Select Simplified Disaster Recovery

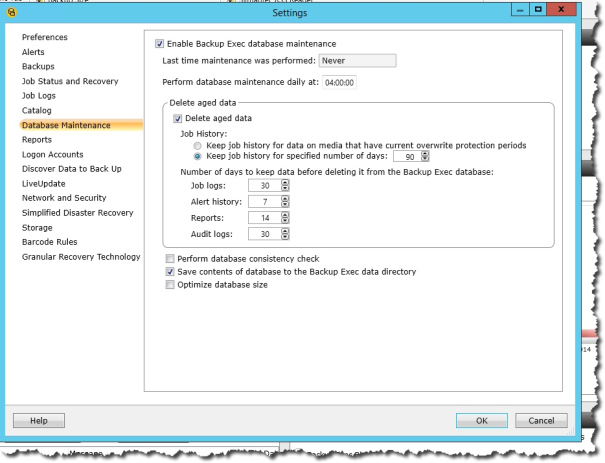point(78,213)
